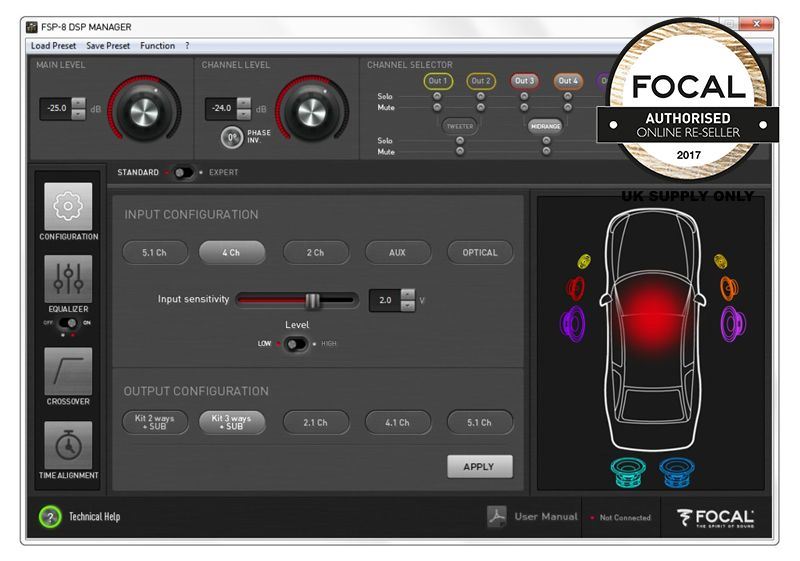The height and width of the screenshot is (561, 800).
Task: Increase Channel Level with up arrow
Action: click(x=243, y=103)
